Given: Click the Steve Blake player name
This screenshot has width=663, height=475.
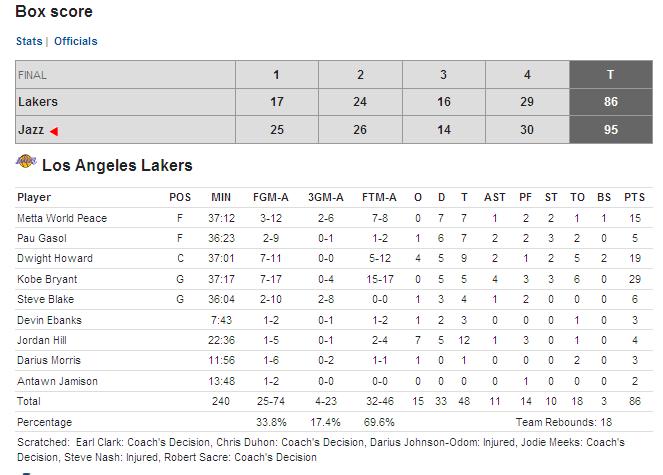Looking at the screenshot, I should click(44, 299).
